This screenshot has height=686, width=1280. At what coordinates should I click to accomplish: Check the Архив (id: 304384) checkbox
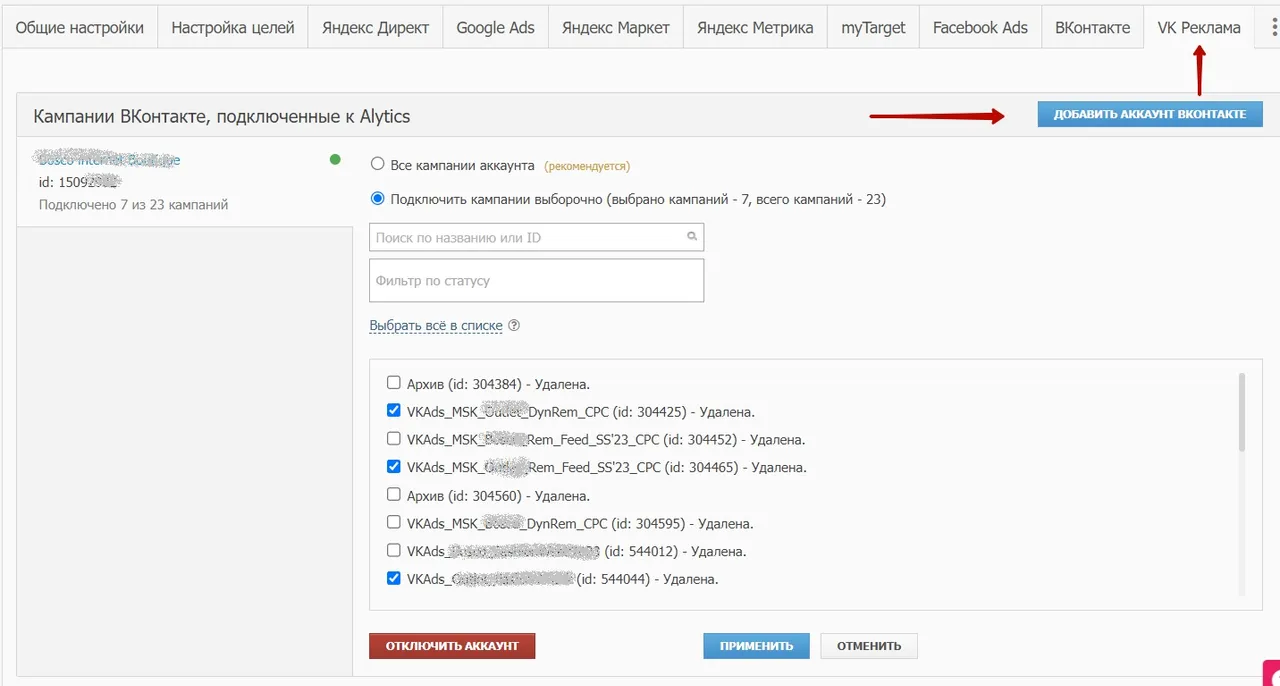[x=393, y=383]
